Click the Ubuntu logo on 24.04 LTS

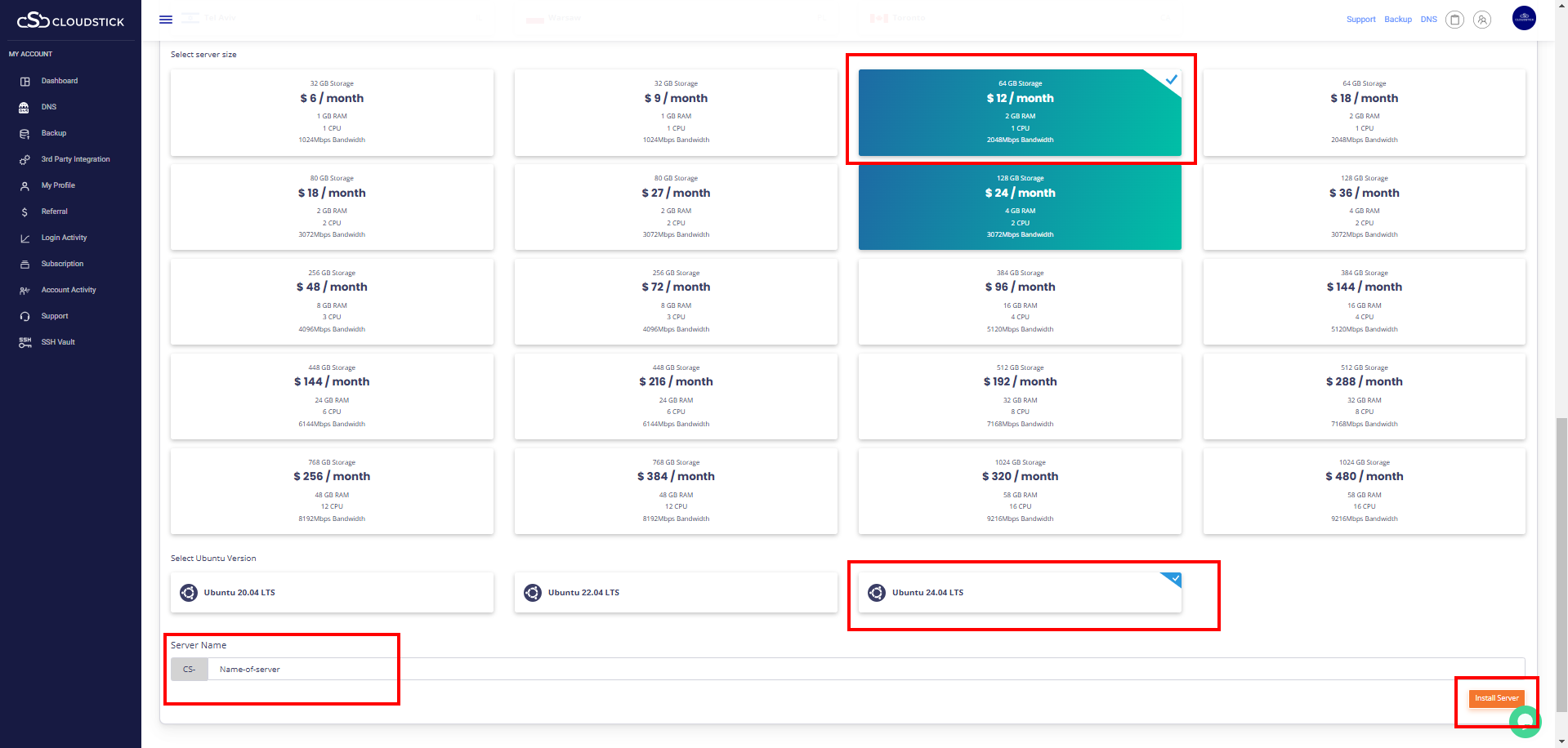tap(877, 593)
